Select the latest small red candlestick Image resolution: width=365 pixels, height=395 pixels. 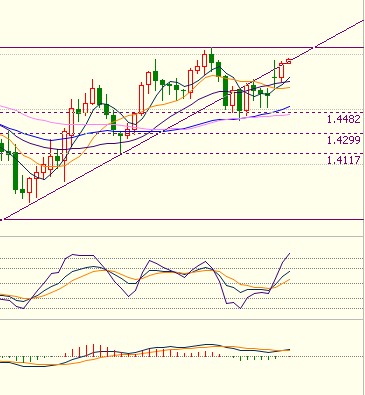pos(289,61)
